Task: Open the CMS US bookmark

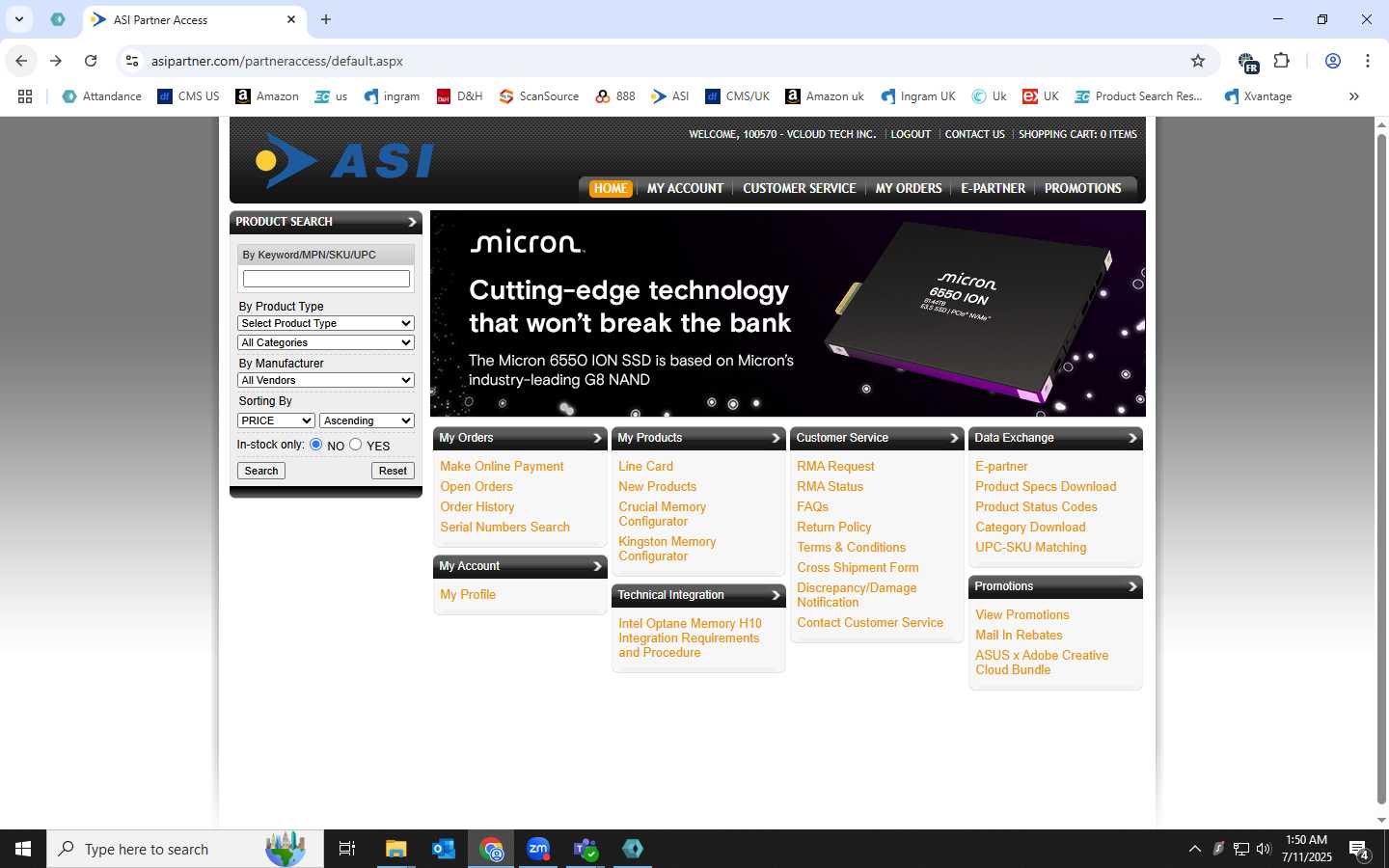Action: click(x=188, y=96)
